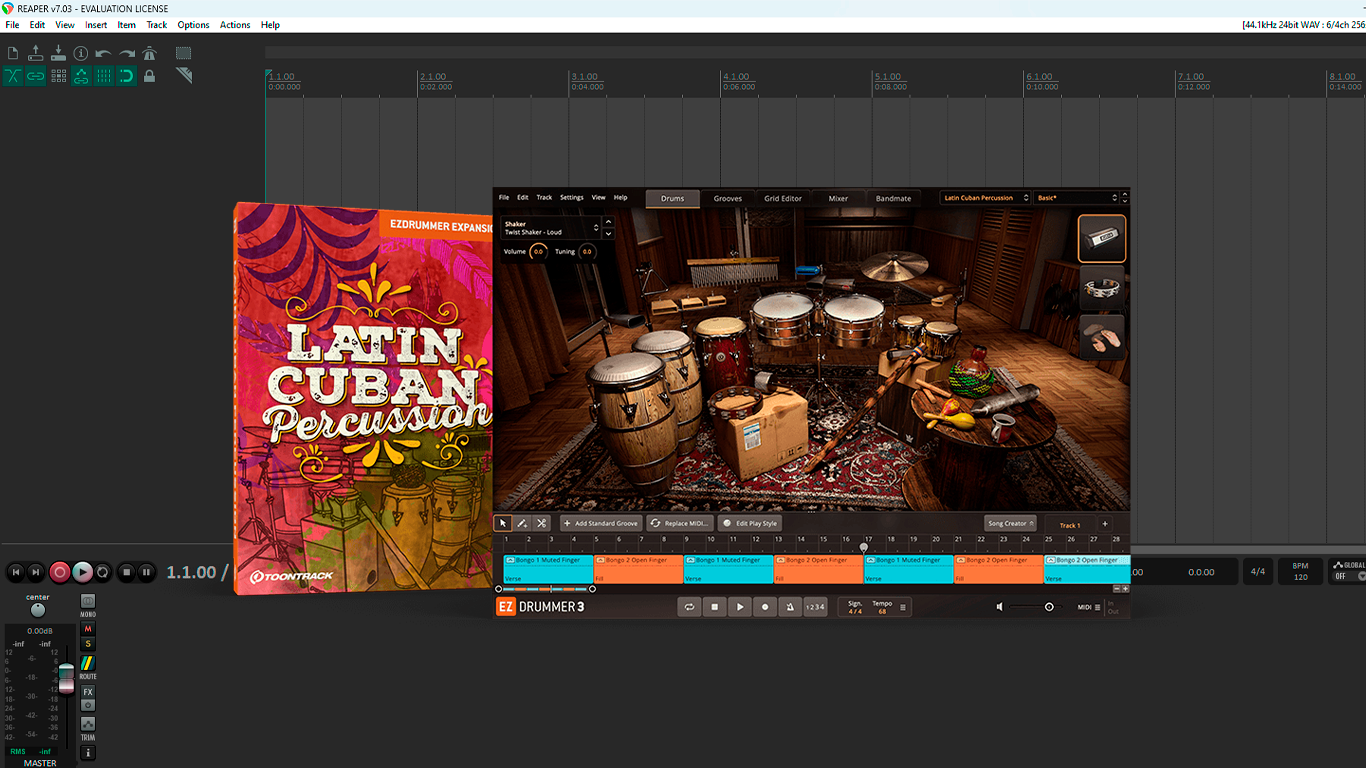This screenshot has width=1366, height=768.
Task: Click EZdrummer play button
Action: pos(740,607)
